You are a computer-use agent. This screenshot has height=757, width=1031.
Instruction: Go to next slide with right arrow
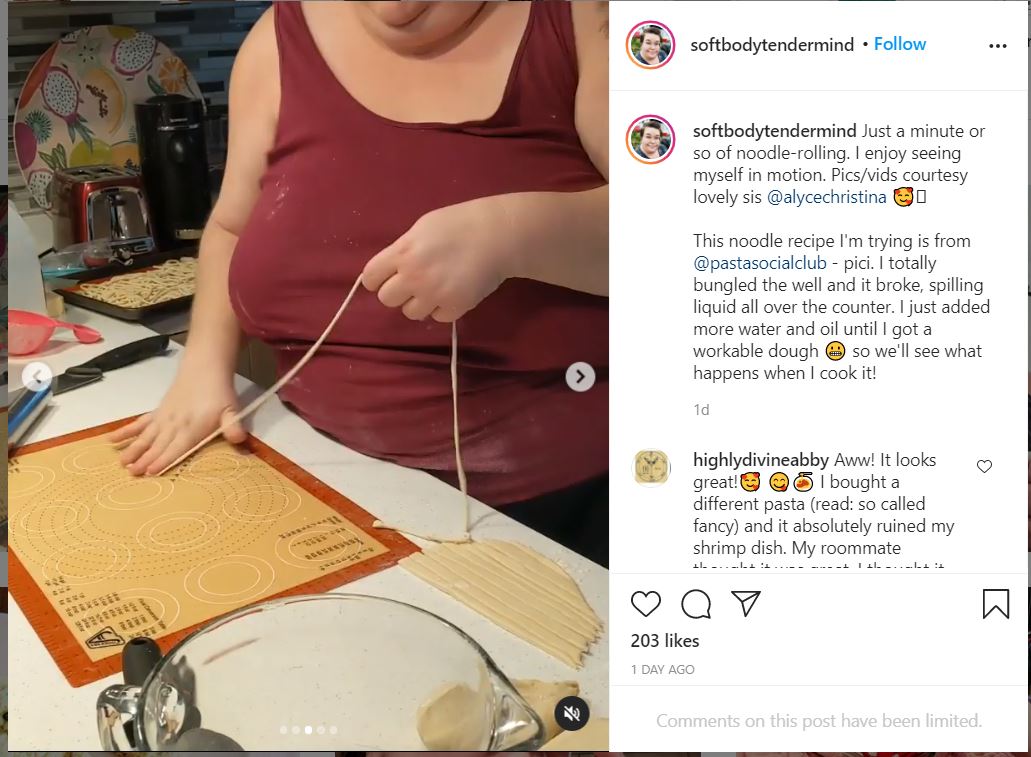pos(580,377)
